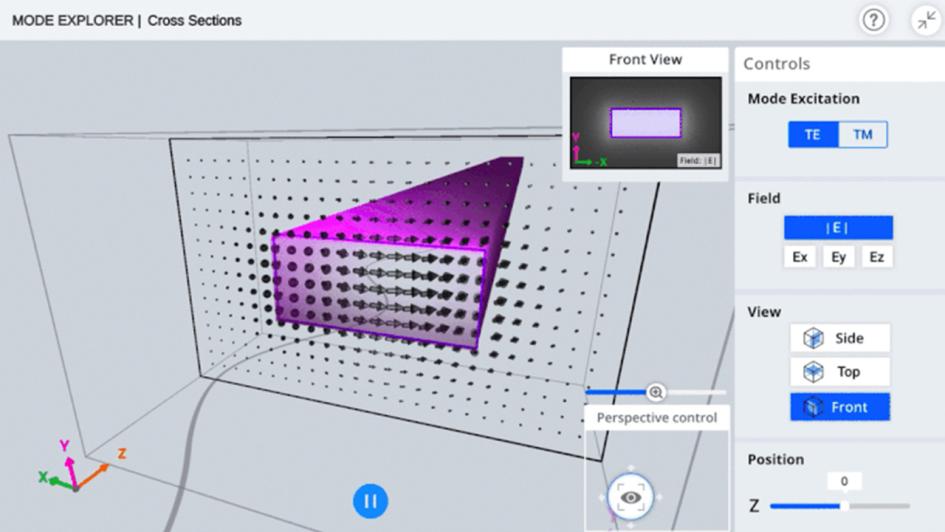The width and height of the screenshot is (945, 532).
Task: Click the Position heading
Action: pyautogui.click(x=776, y=459)
